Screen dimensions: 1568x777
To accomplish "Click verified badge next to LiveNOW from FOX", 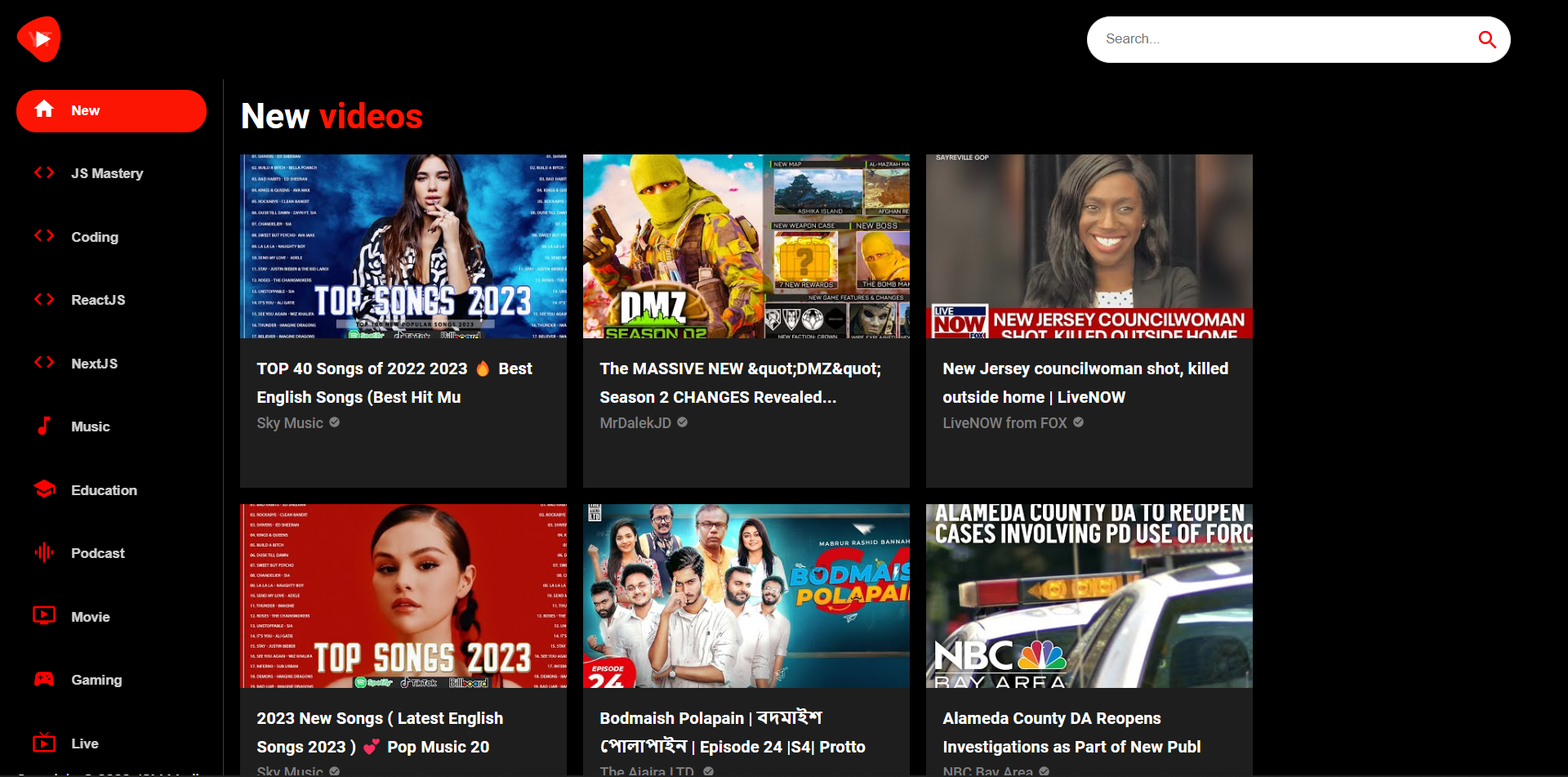I will tap(1078, 422).
